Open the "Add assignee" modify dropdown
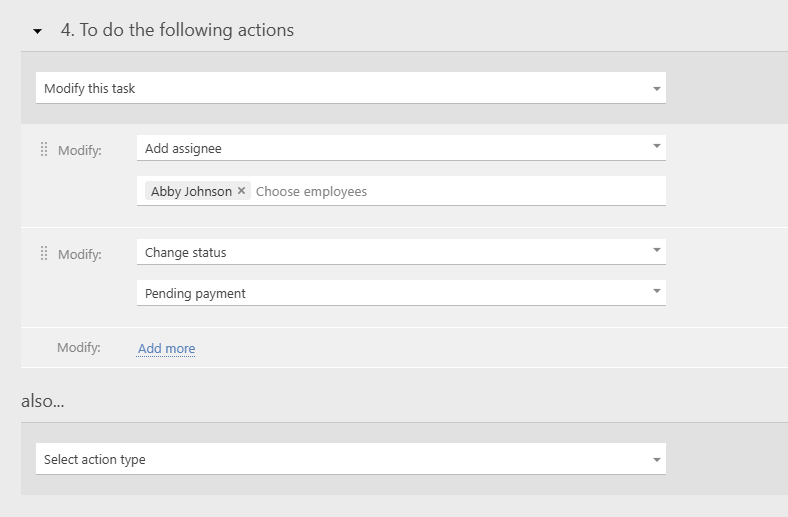788x517 pixels. pos(390,148)
